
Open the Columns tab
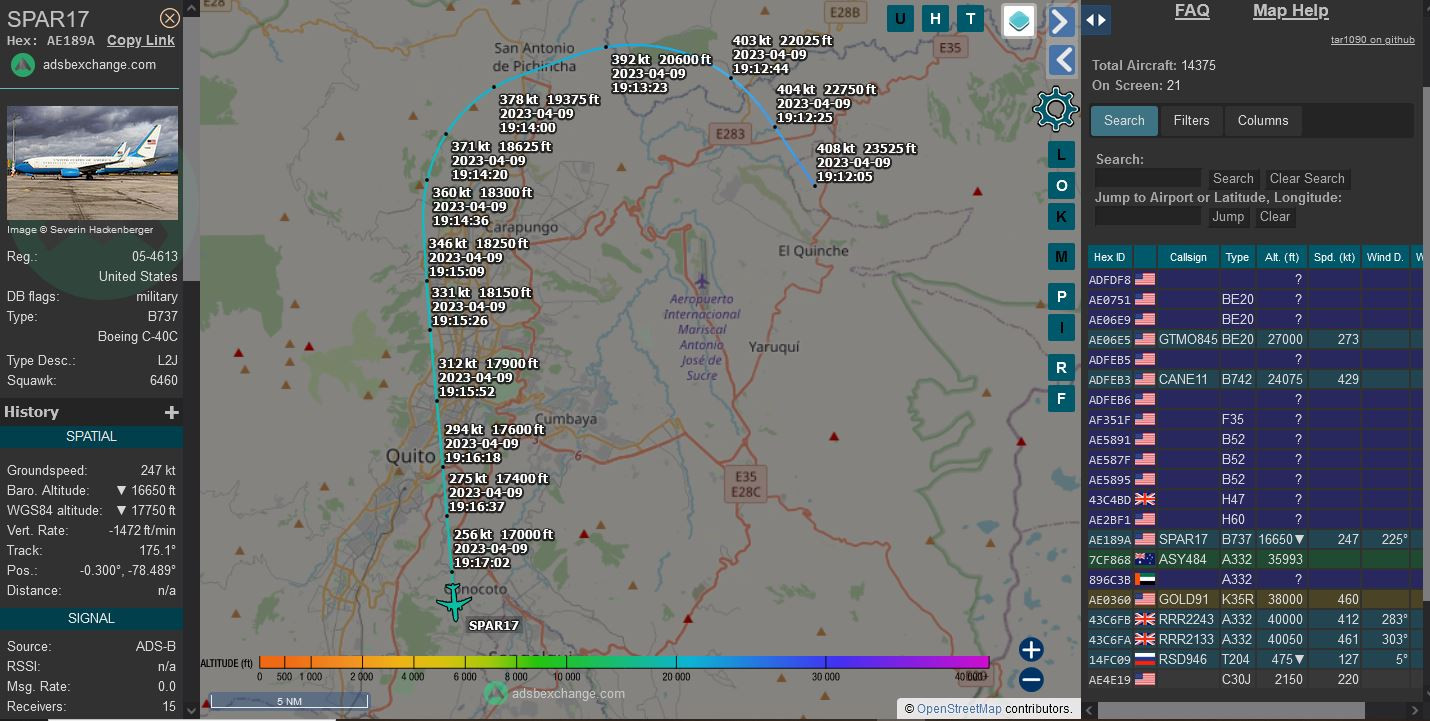1262,120
